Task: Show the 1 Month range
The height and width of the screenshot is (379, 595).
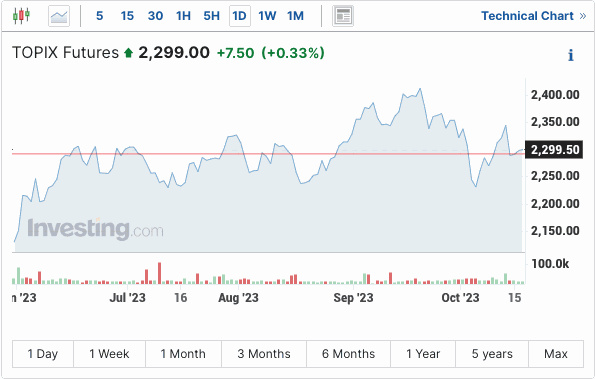Action: pos(183,354)
